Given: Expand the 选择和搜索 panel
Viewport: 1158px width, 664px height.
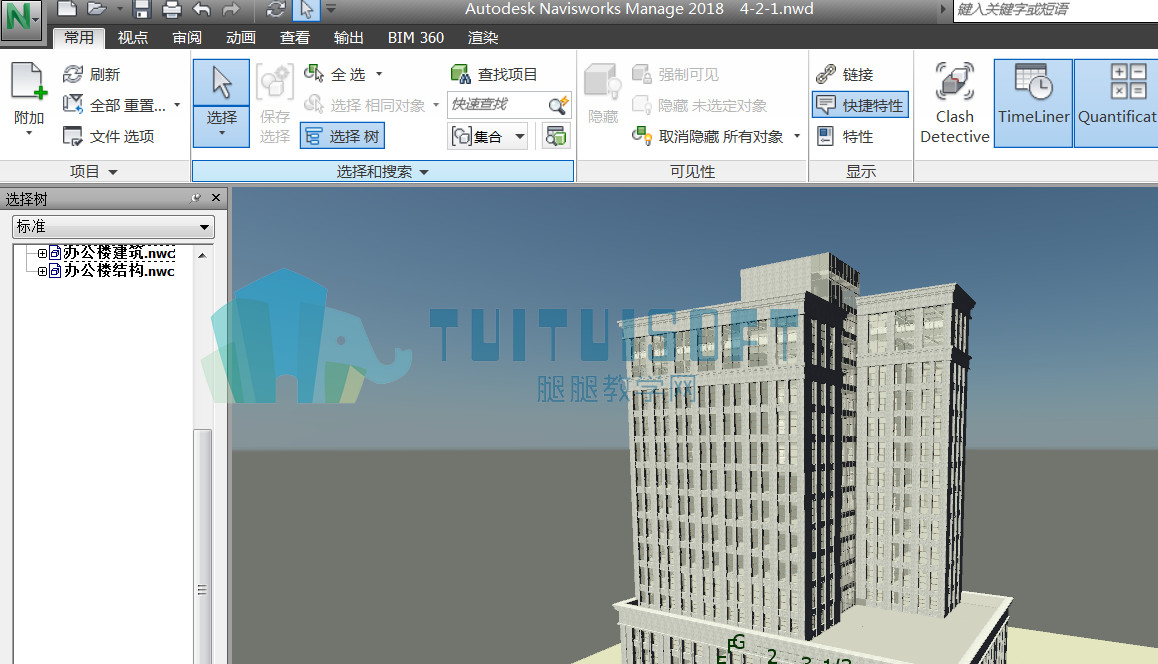Looking at the screenshot, I should pos(383,171).
